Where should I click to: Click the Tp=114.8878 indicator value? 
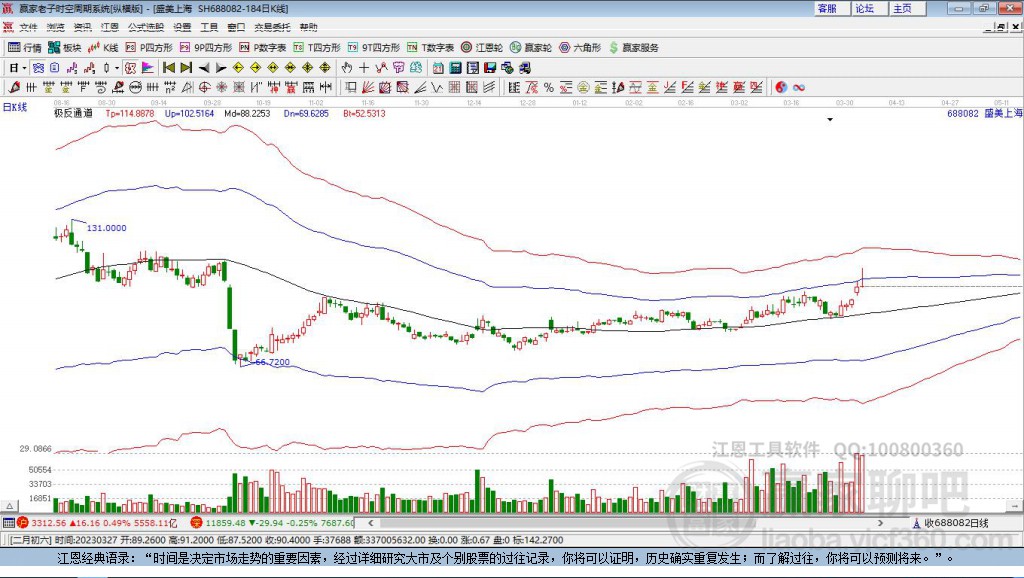click(x=130, y=114)
